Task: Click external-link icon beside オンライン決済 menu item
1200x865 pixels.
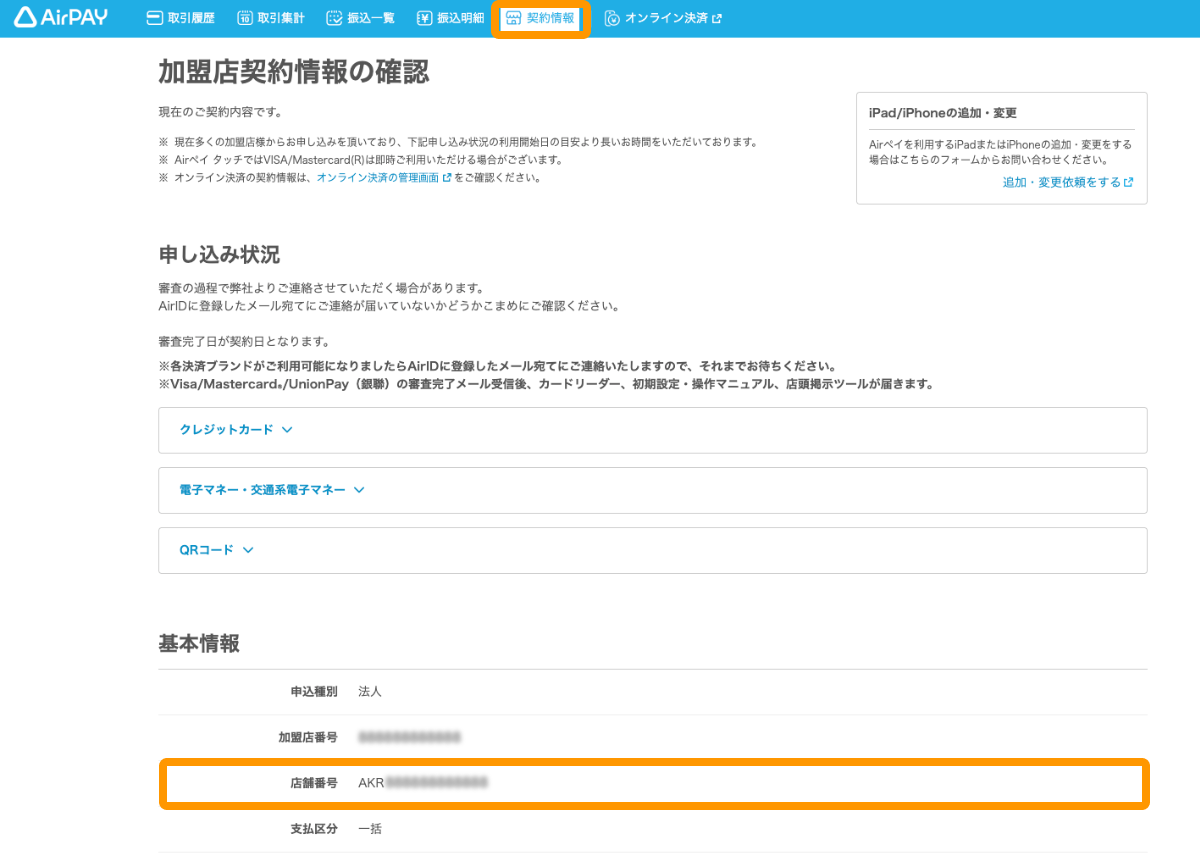Action: [716, 18]
